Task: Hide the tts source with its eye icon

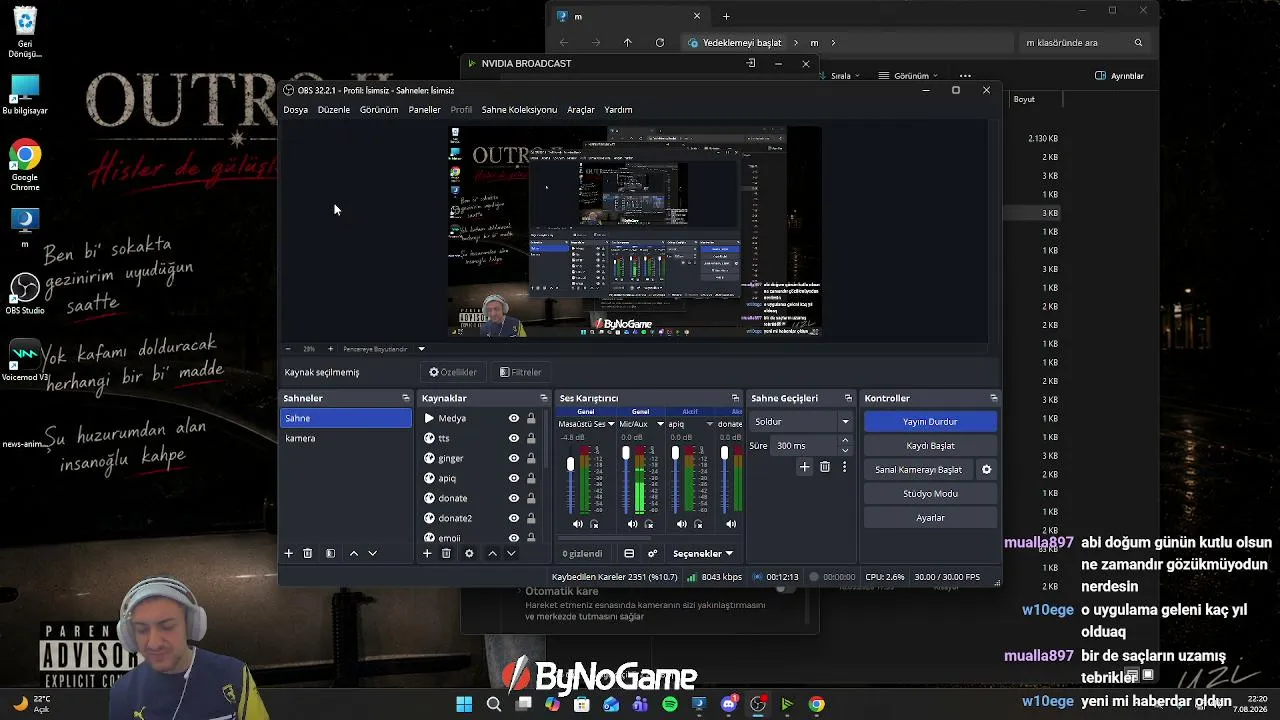Action: click(x=514, y=438)
